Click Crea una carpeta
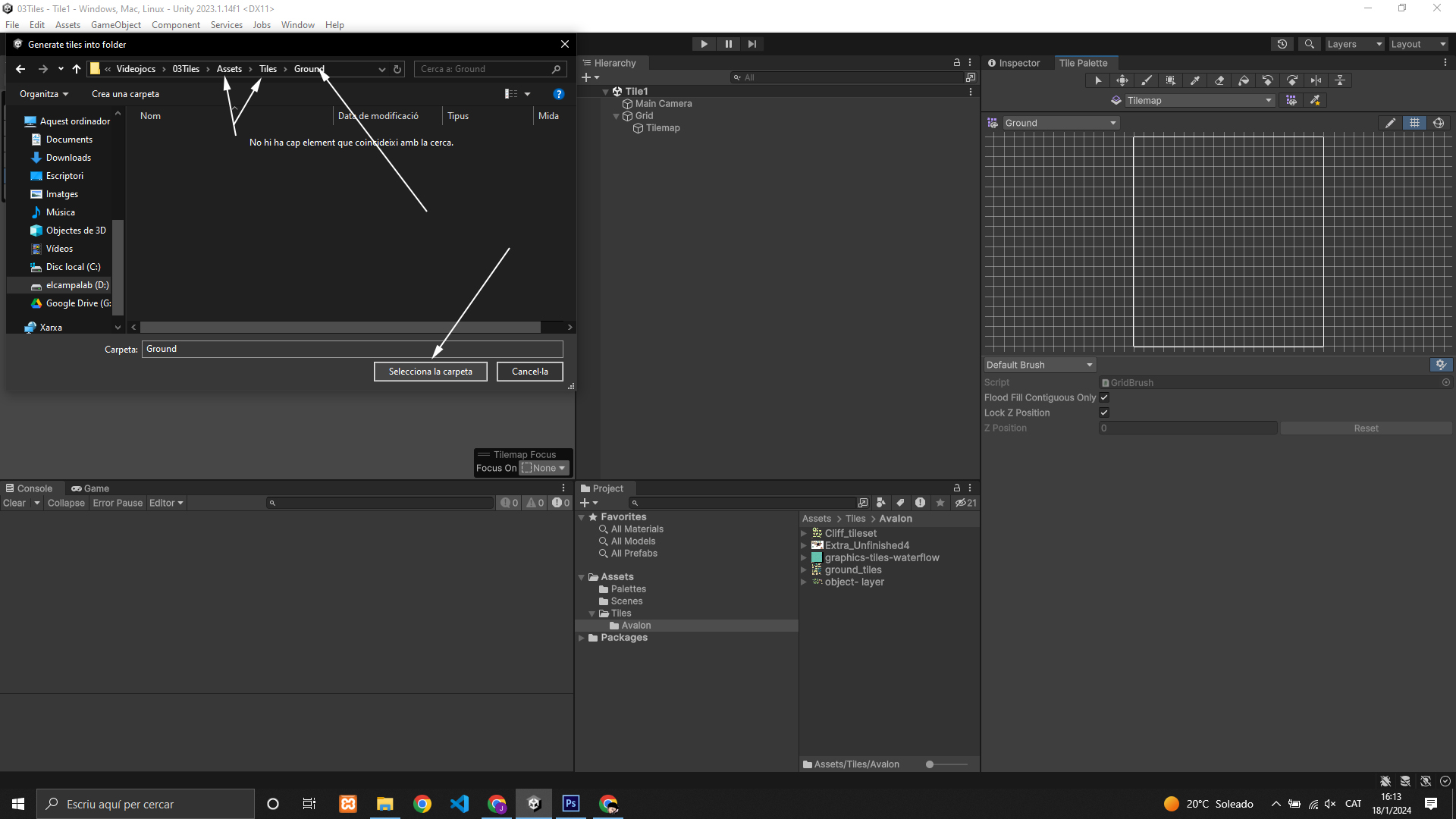 click(x=125, y=94)
